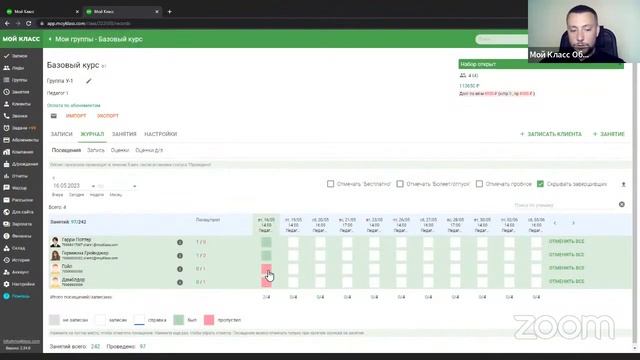Switch to НАСТРОЙКИ tab
640x360 pixels.
tap(161, 134)
